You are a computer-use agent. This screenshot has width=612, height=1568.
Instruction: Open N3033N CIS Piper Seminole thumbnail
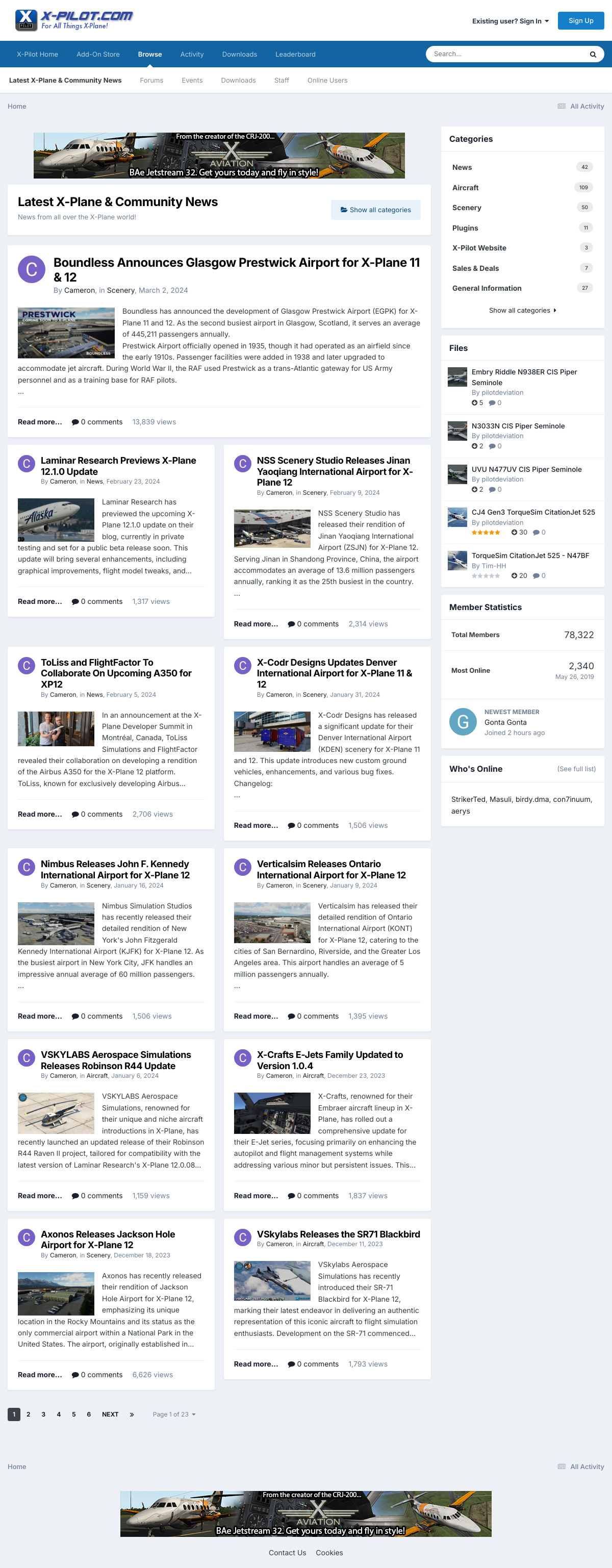[457, 431]
